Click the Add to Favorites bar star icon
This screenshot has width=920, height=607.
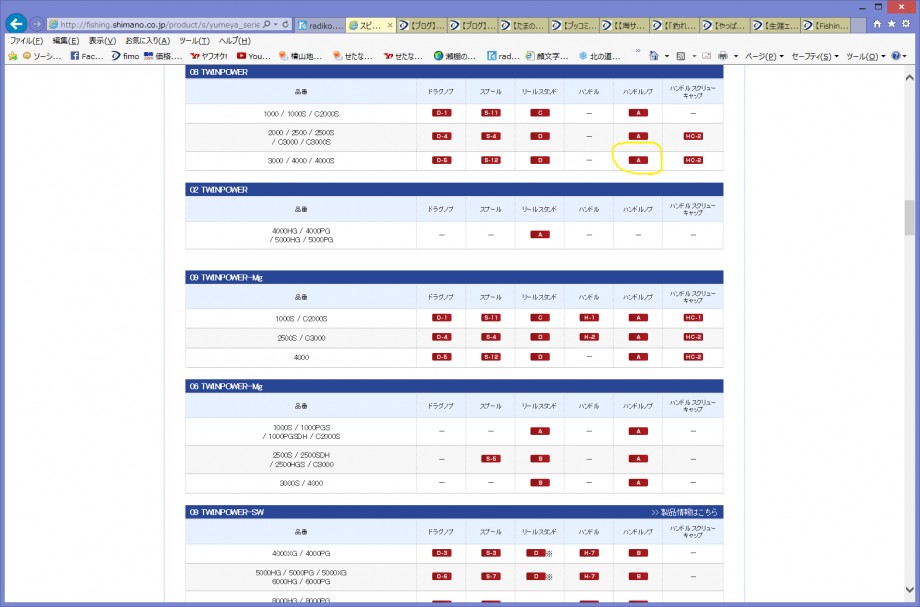[12, 56]
